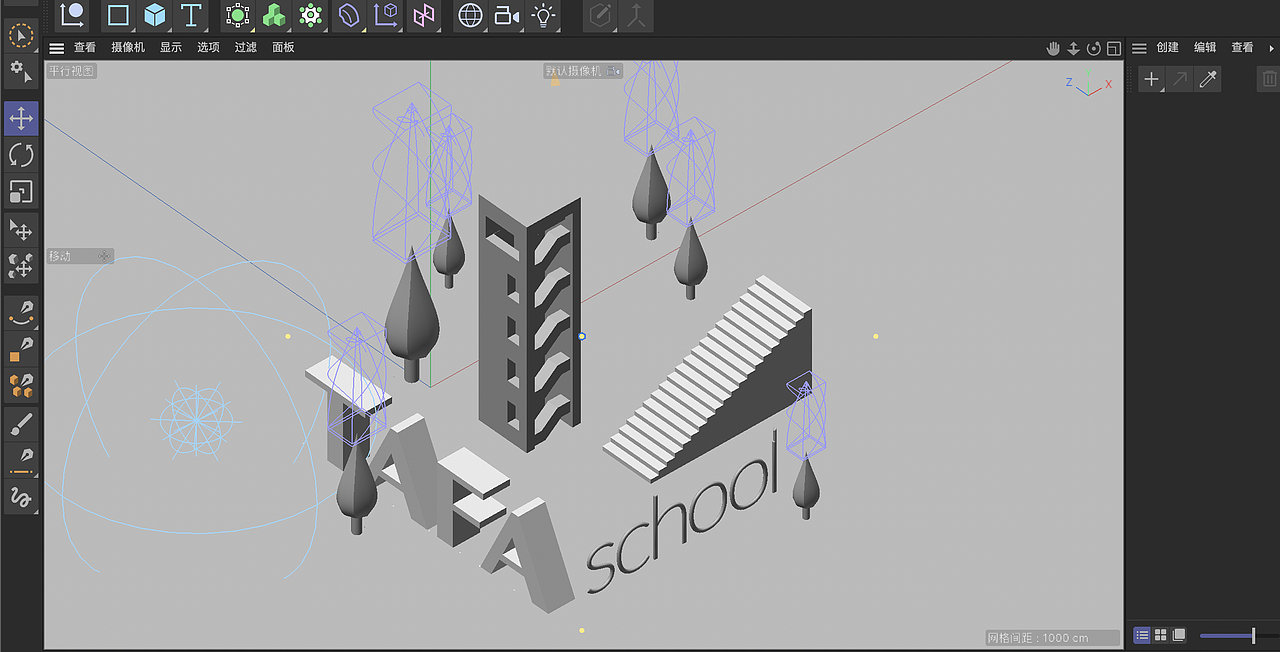
Task: Create a Text spline object
Action: [x=191, y=15]
